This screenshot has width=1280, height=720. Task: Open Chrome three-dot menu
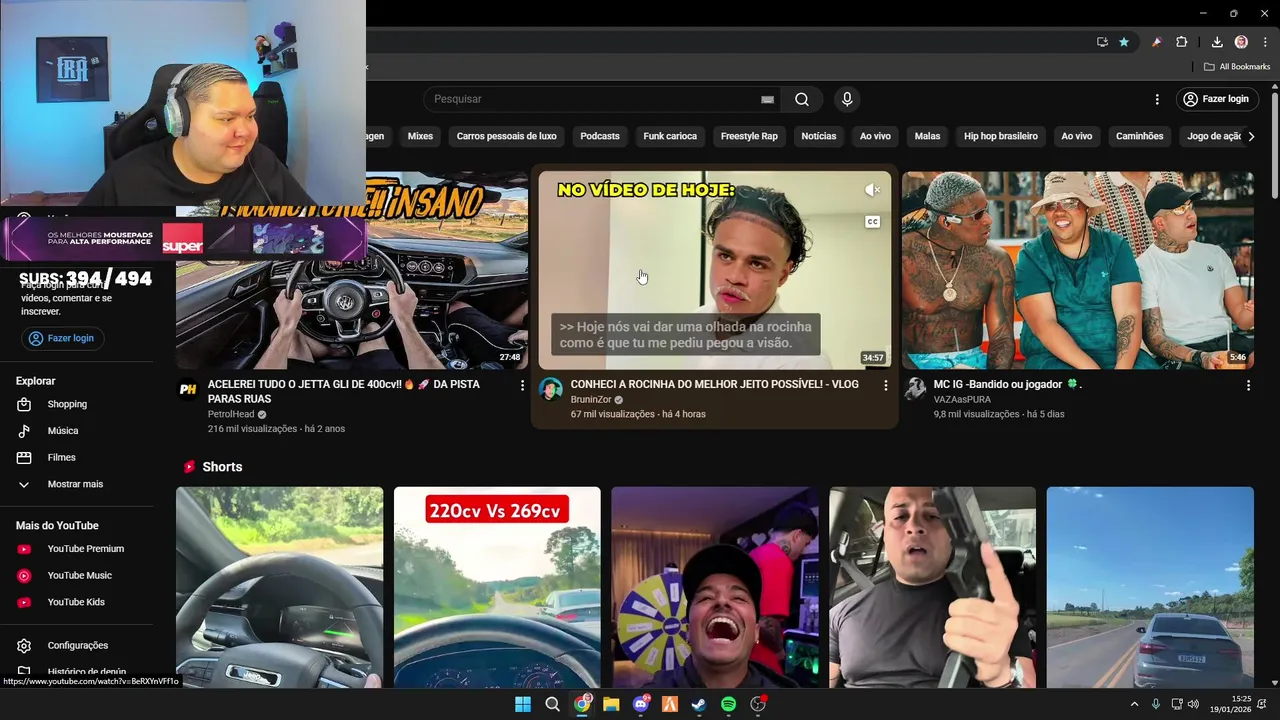point(1265,42)
